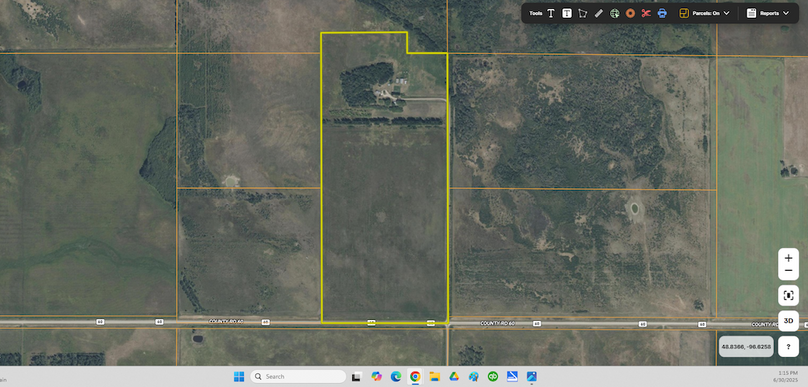Click the Windows taskbar Search box
This screenshot has width=808, height=387.
point(298,377)
